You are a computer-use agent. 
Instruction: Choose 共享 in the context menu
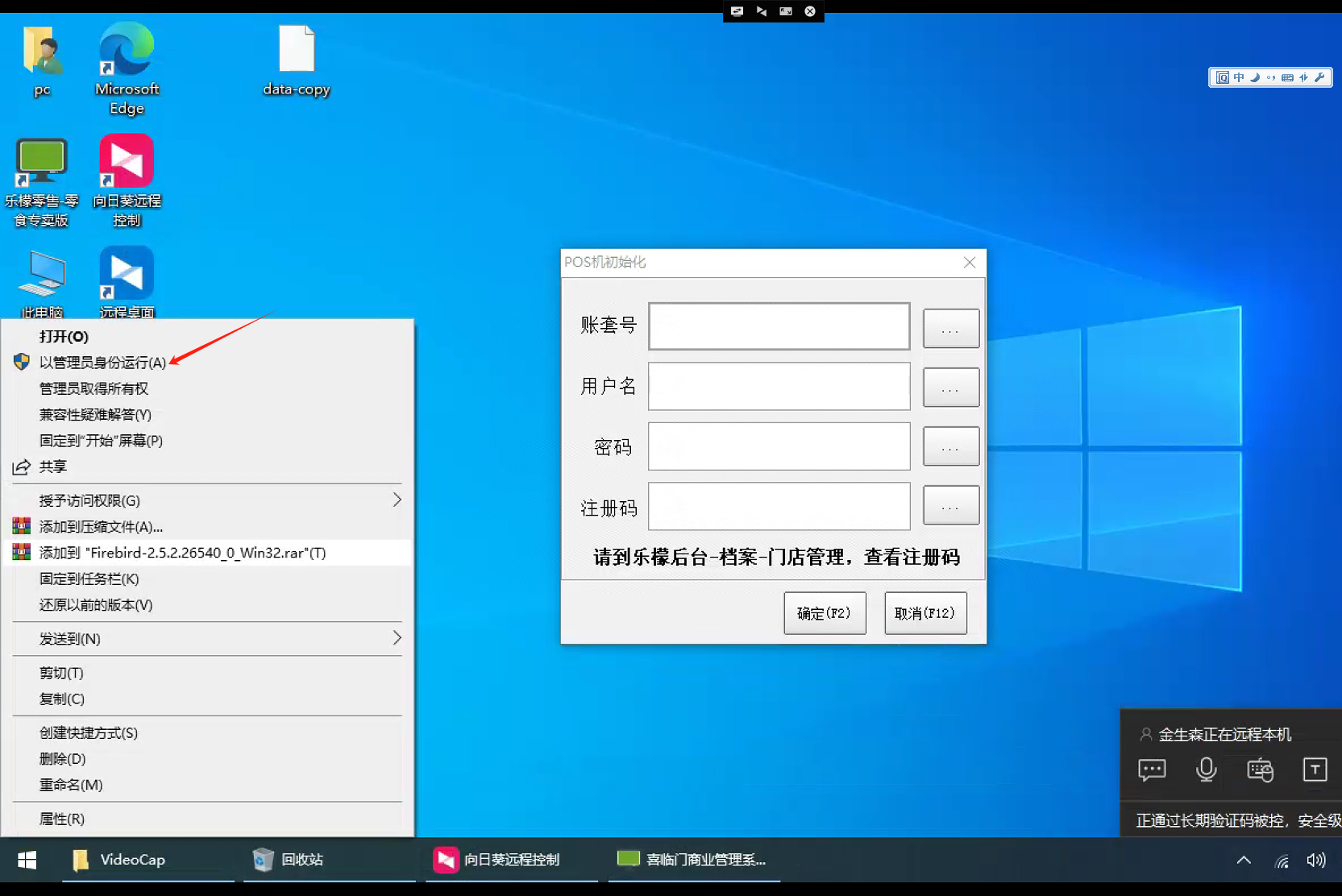click(x=207, y=467)
